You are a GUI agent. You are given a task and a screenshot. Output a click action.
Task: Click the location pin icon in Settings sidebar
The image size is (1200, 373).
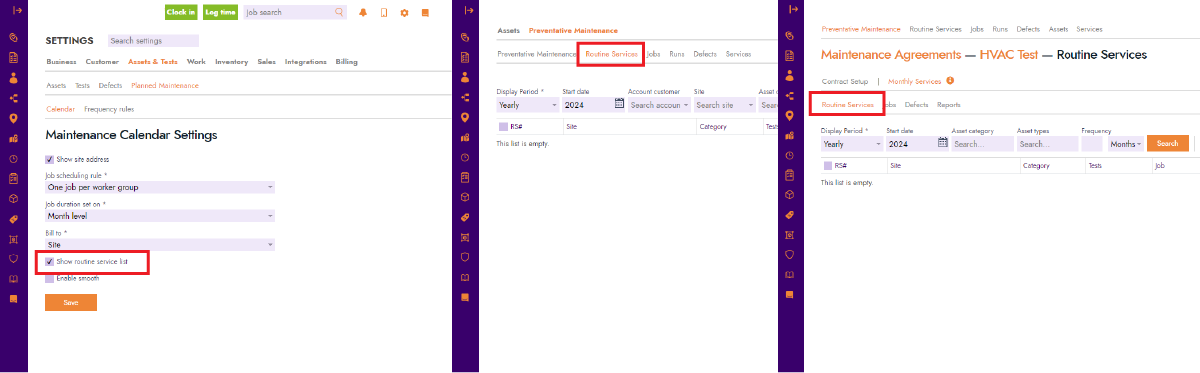click(14, 117)
